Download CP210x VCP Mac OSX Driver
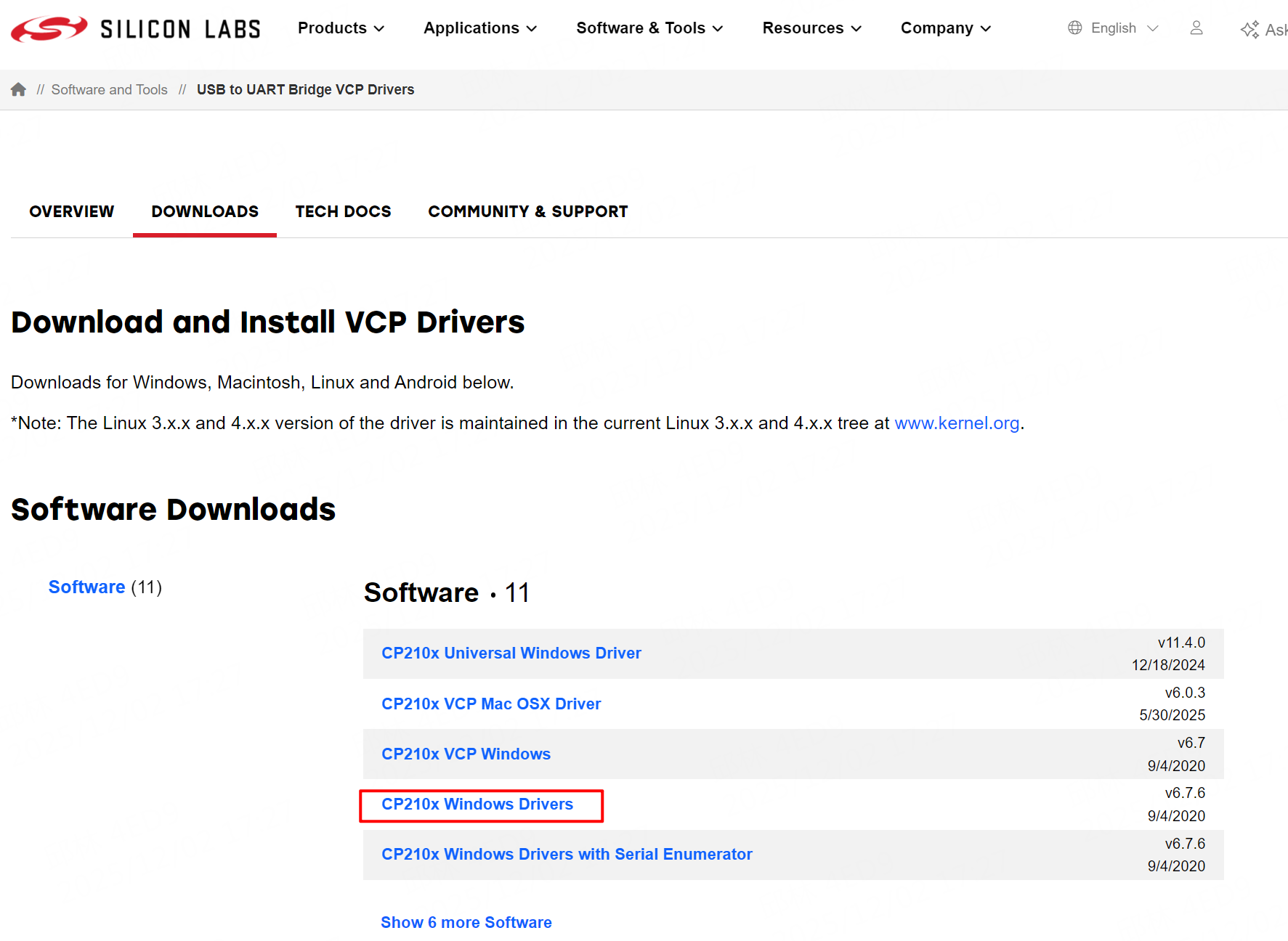Screen dimensions: 1288x941 [x=491, y=704]
